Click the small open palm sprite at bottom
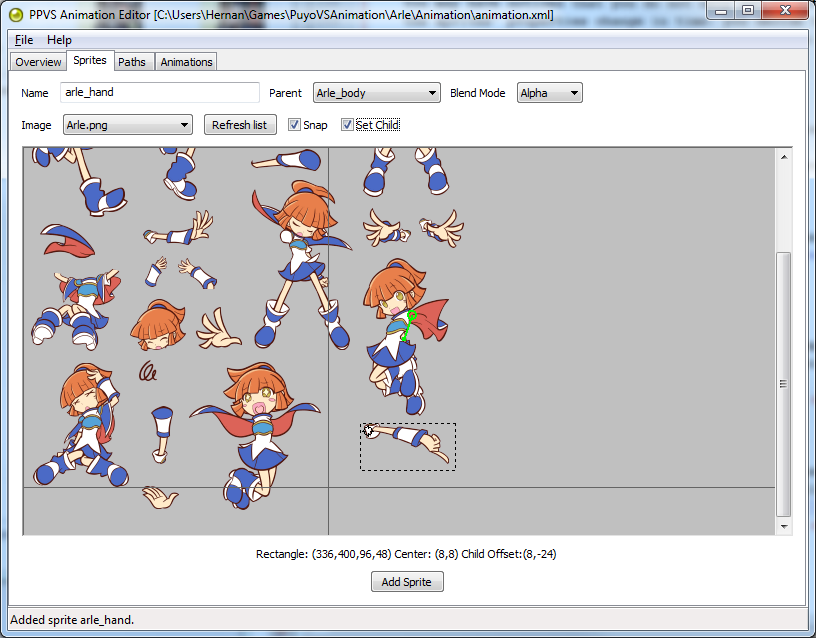This screenshot has width=816, height=638. 160,497
